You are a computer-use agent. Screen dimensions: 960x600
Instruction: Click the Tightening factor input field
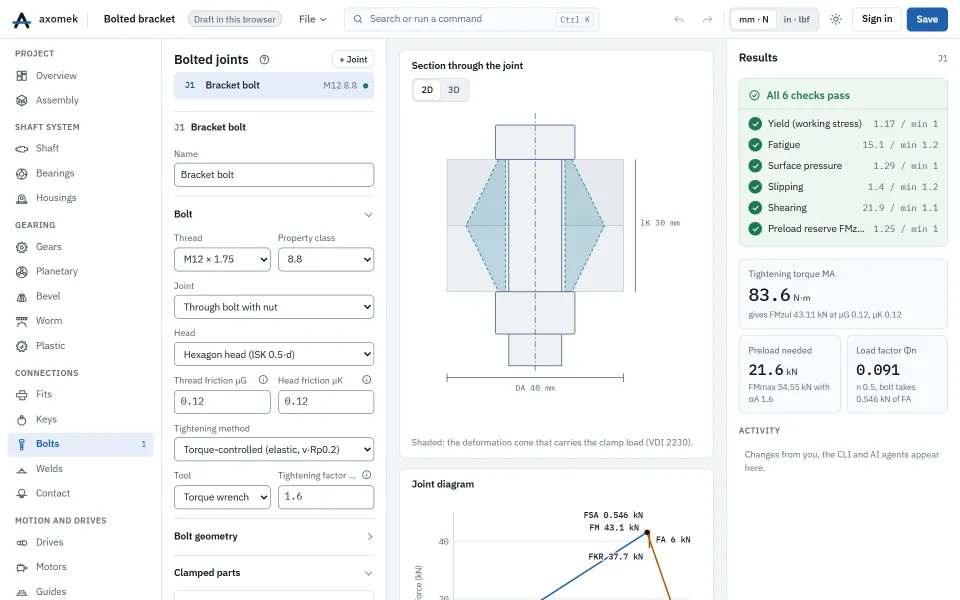click(326, 497)
